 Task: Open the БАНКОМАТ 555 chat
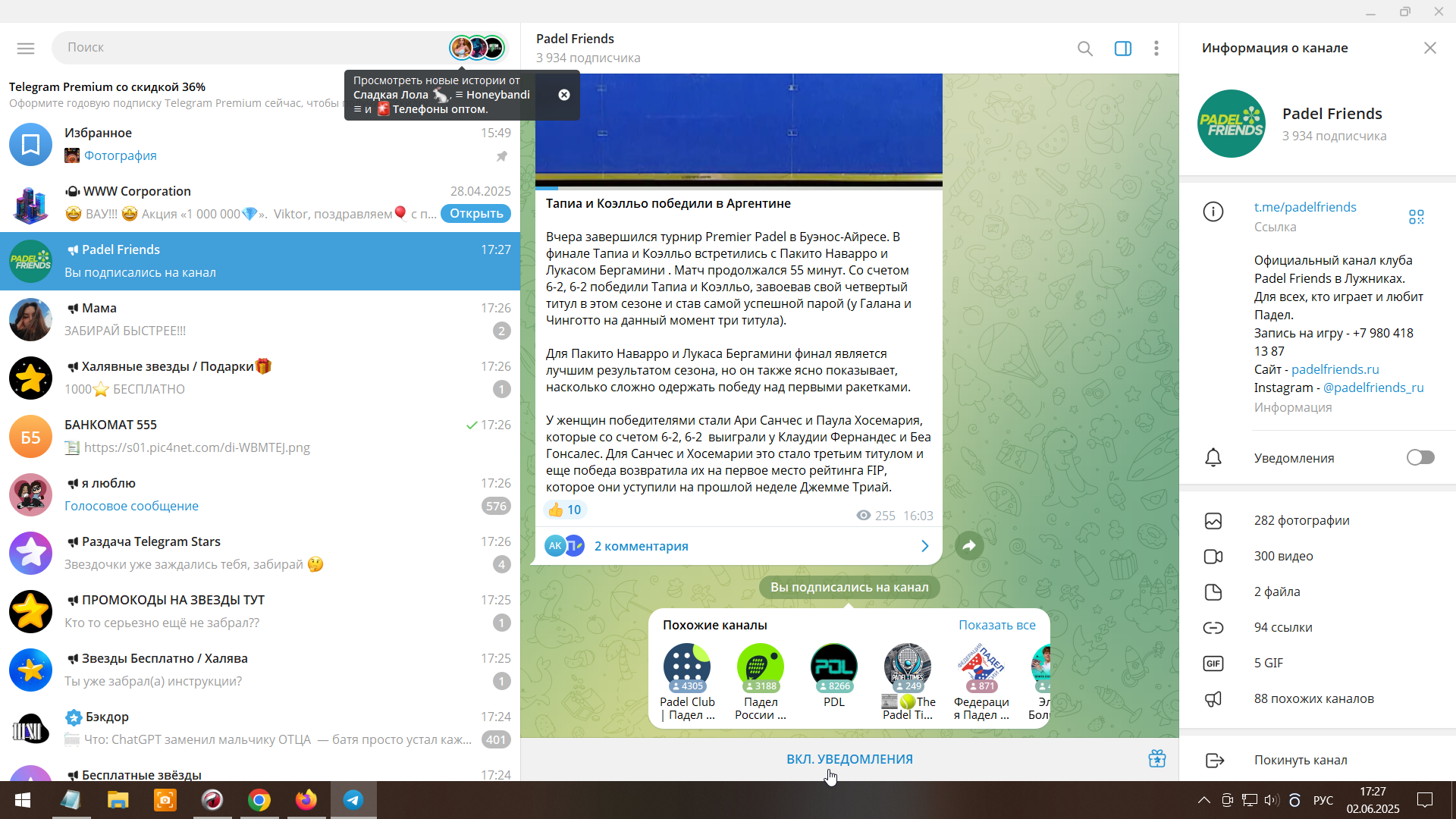point(260,436)
